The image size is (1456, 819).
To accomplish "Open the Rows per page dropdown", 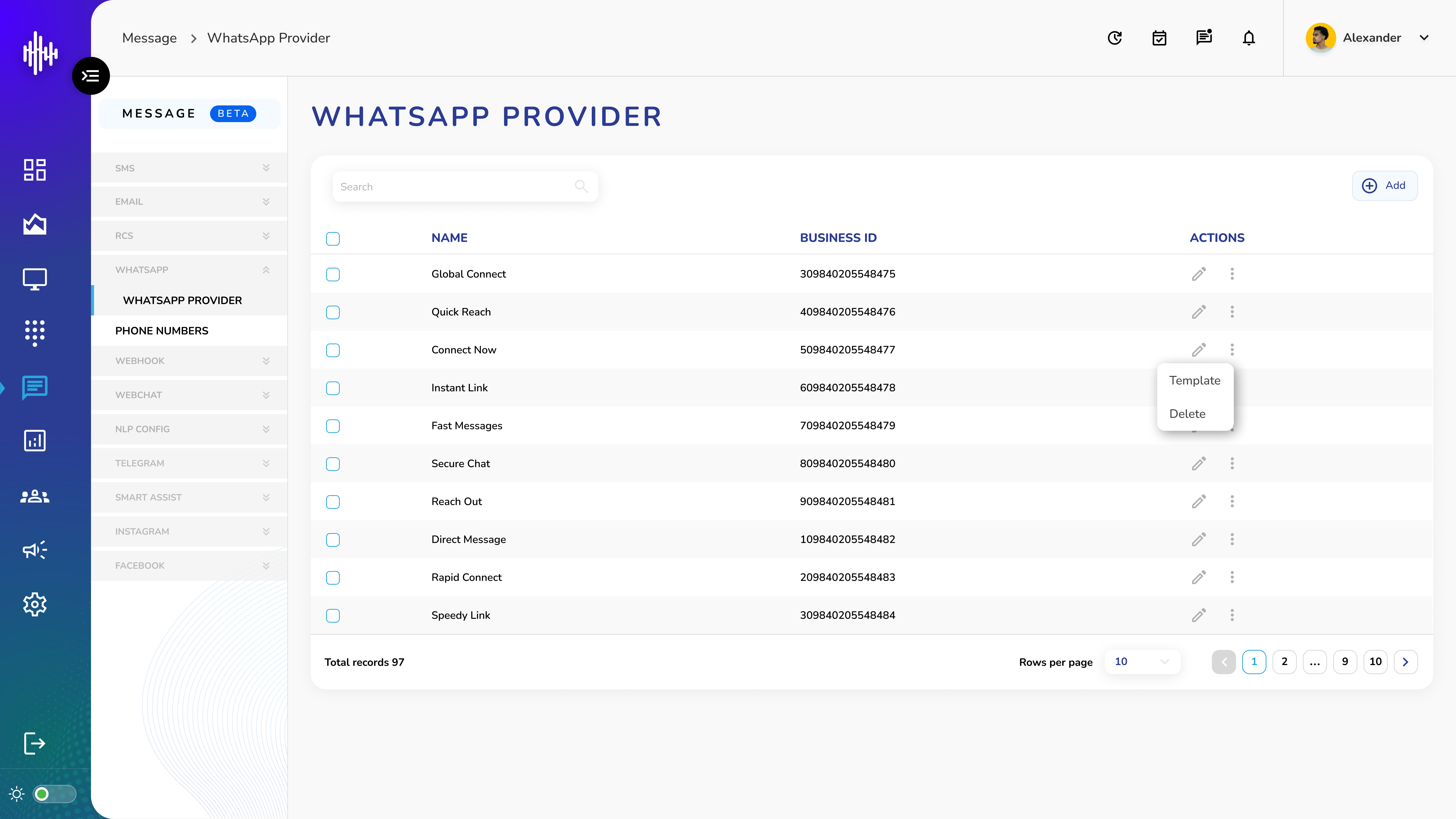I will pyautogui.click(x=1142, y=662).
